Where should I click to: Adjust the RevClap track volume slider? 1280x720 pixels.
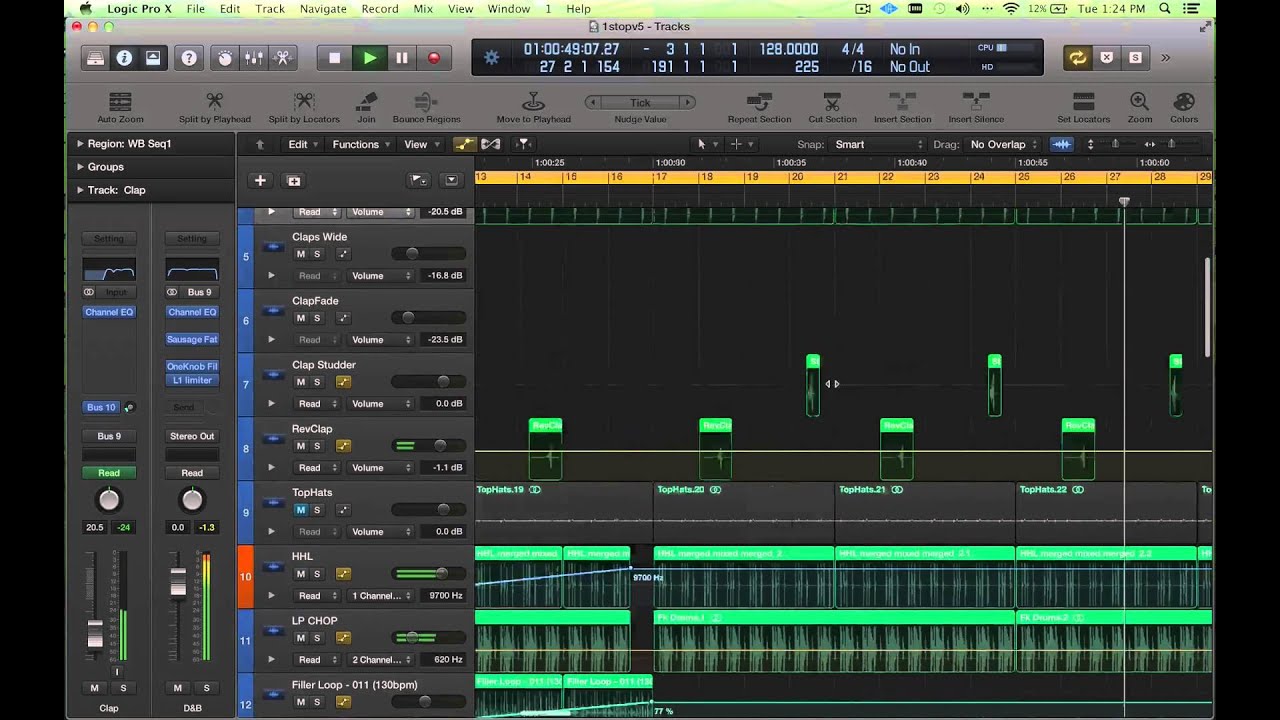(429, 446)
